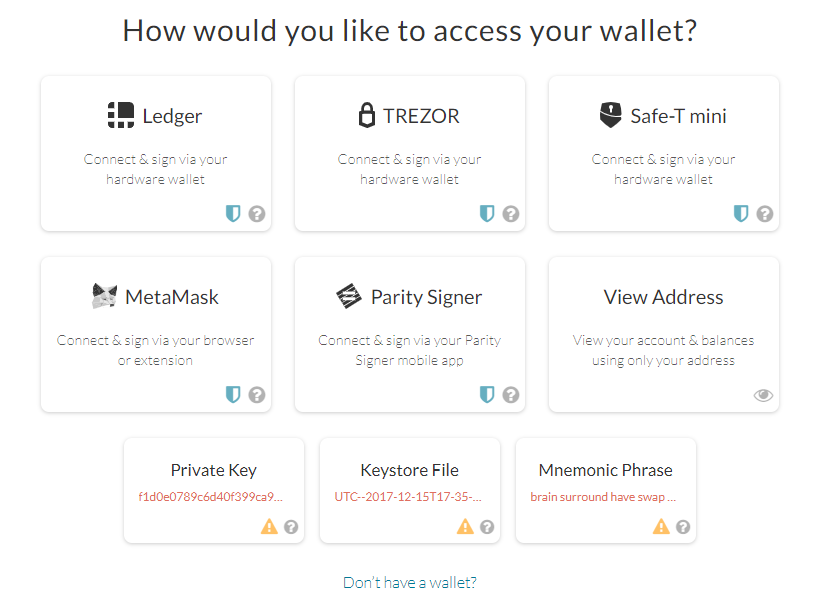Click the shield badge on the MetaMask card
Image resolution: width=833 pixels, height=607 pixels.
pyautogui.click(x=232, y=395)
